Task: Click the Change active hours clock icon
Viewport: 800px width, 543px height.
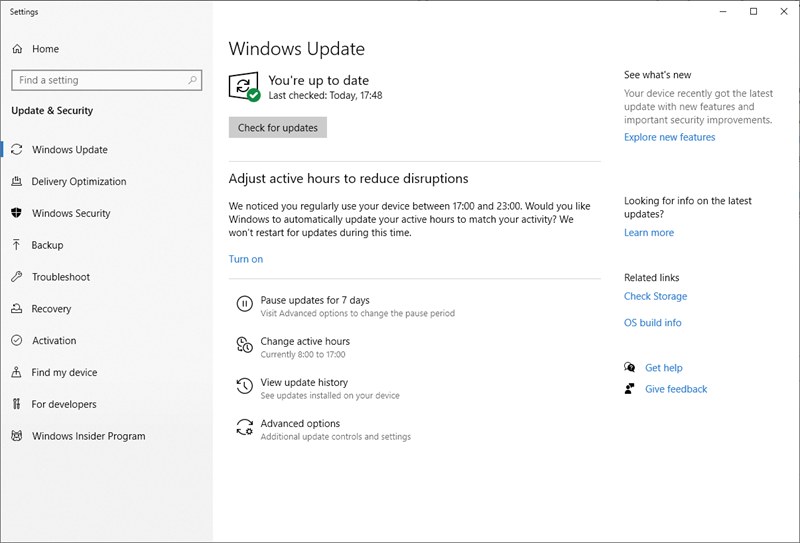Action: tap(244, 346)
